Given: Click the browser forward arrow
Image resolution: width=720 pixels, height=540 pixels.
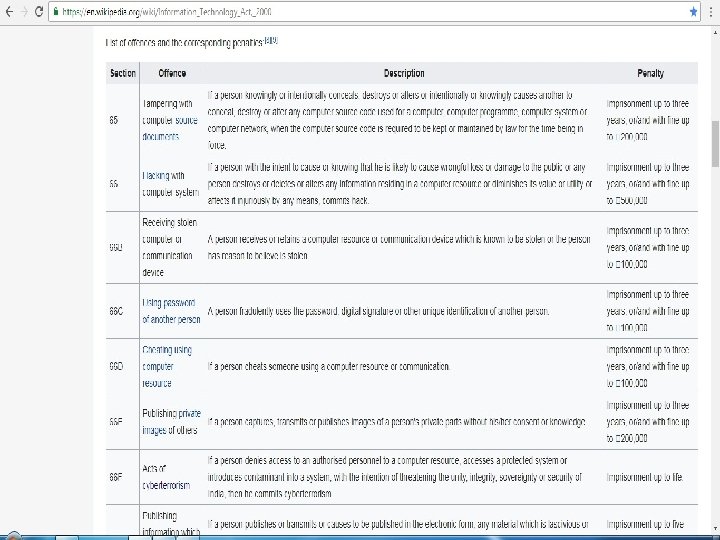Looking at the screenshot, I should tap(24, 11).
